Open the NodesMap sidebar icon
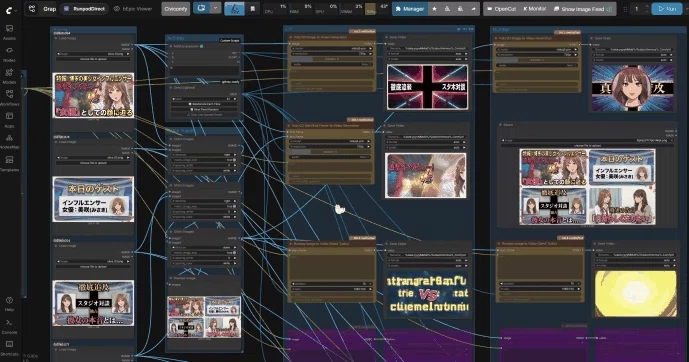The image size is (689, 362). [9, 141]
